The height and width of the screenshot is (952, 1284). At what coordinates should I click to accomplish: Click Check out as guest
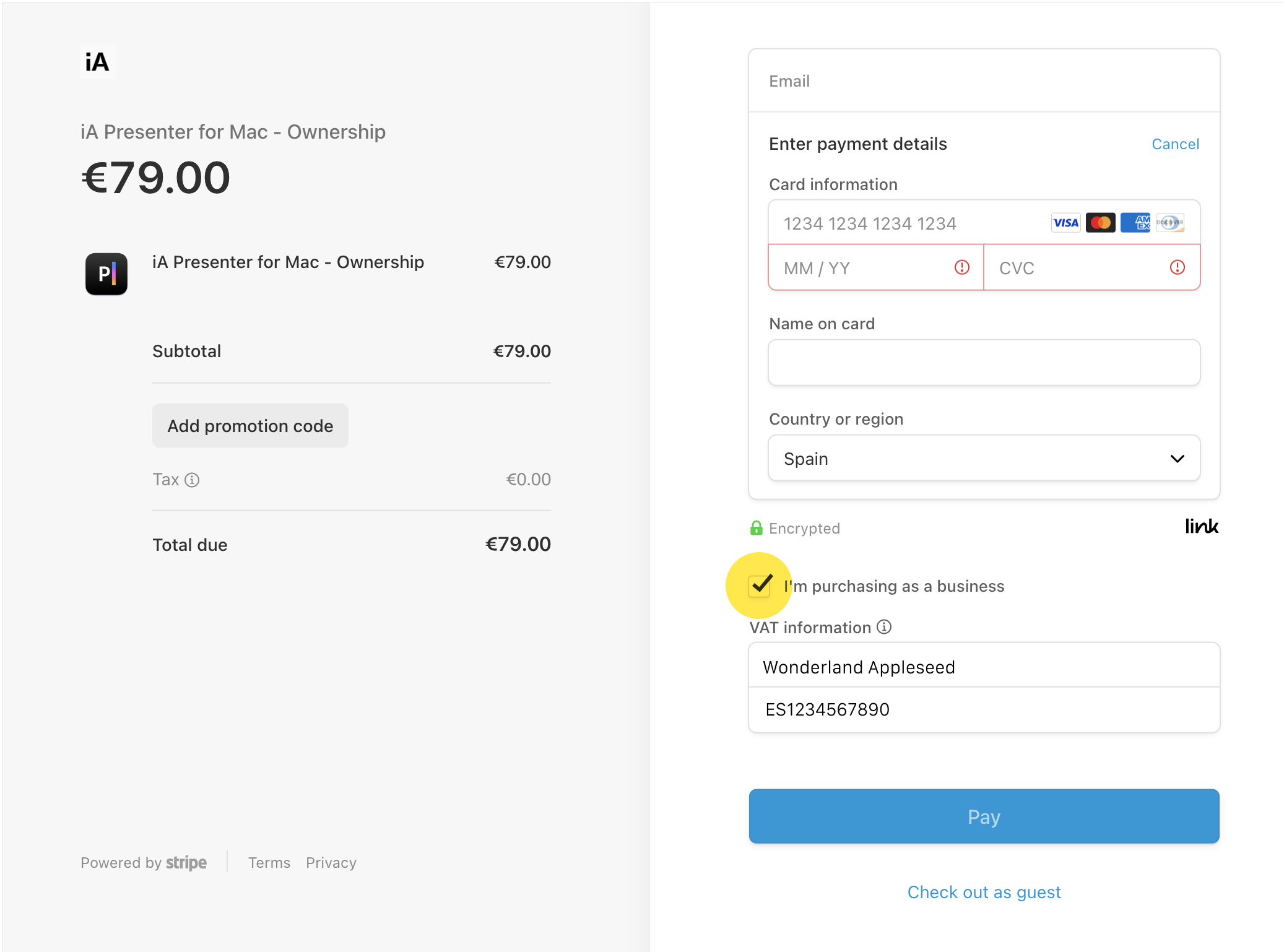(983, 892)
